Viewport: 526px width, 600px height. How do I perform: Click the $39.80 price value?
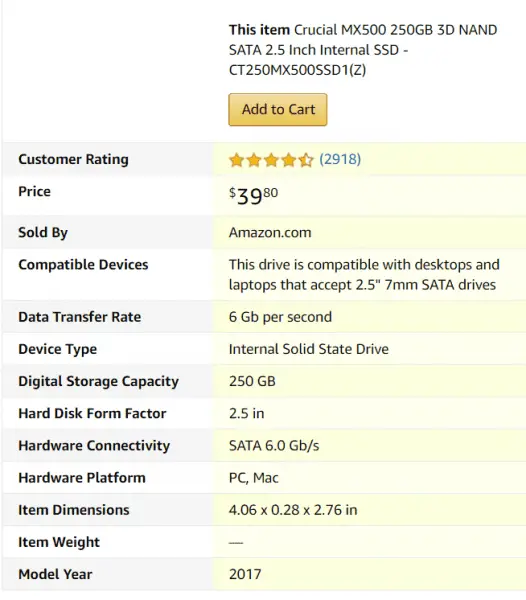pos(253,196)
